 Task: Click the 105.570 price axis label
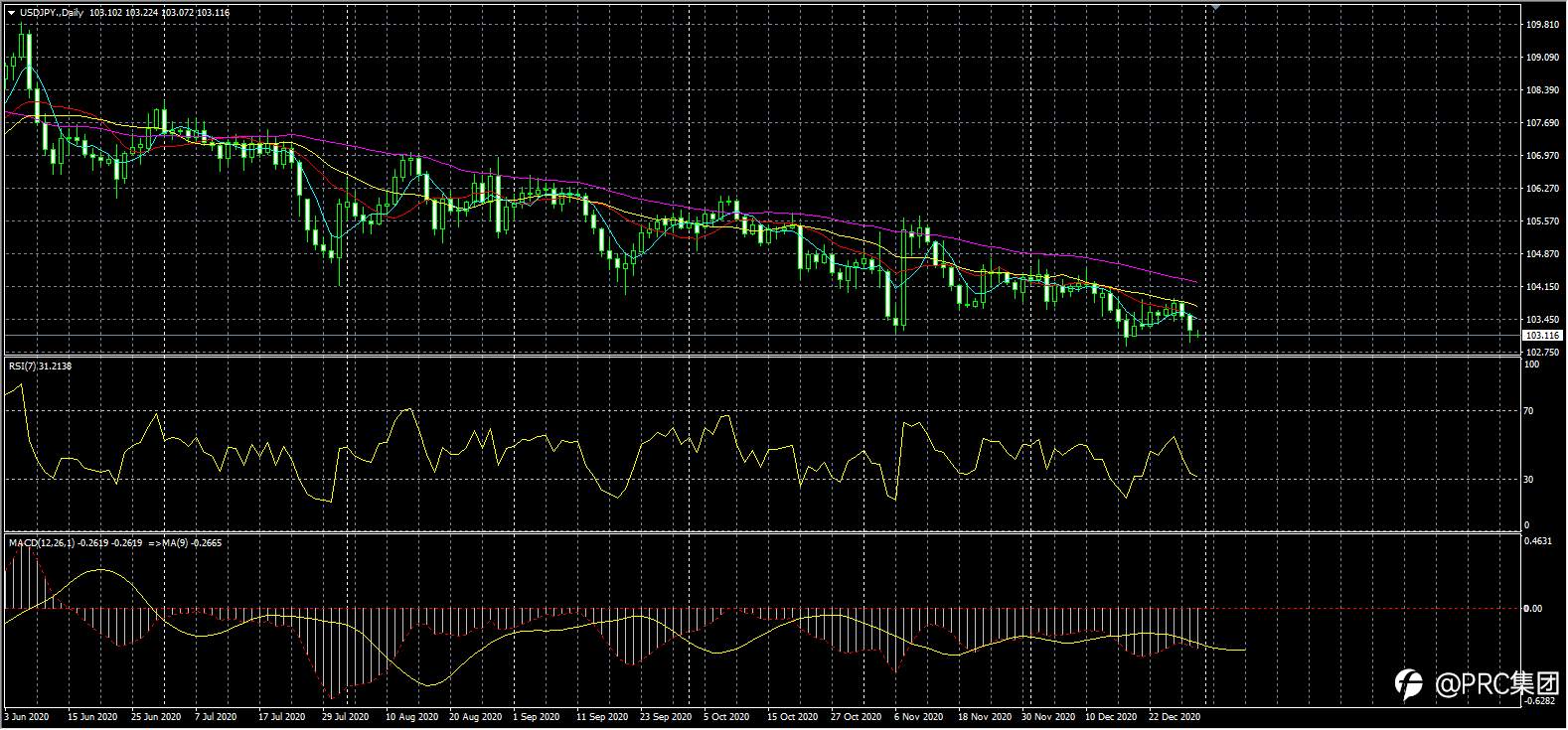(x=1540, y=221)
